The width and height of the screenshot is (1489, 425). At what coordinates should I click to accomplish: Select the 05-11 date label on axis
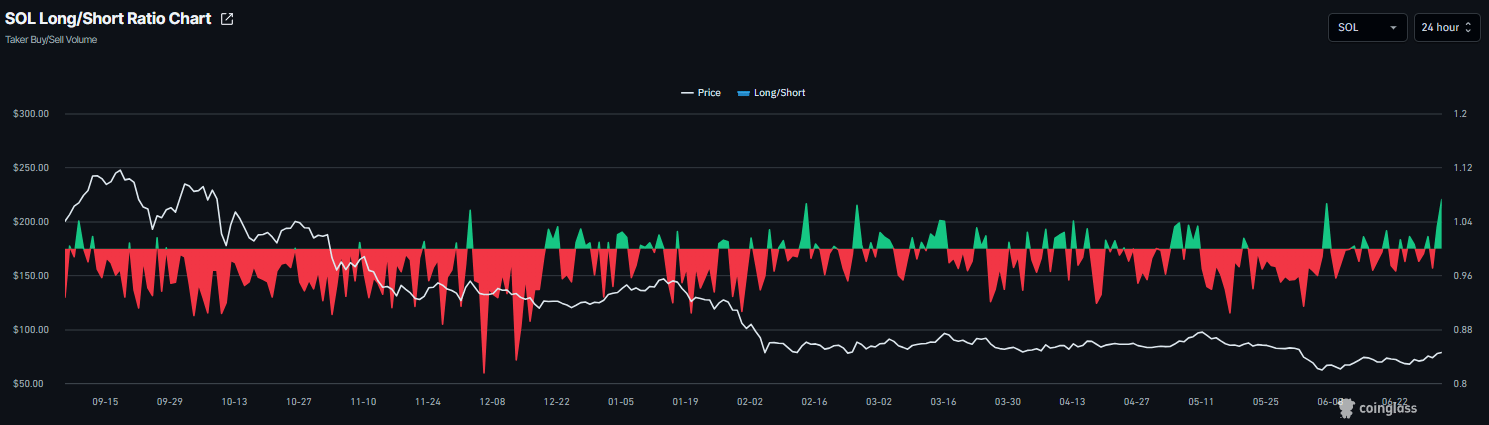pos(1201,401)
